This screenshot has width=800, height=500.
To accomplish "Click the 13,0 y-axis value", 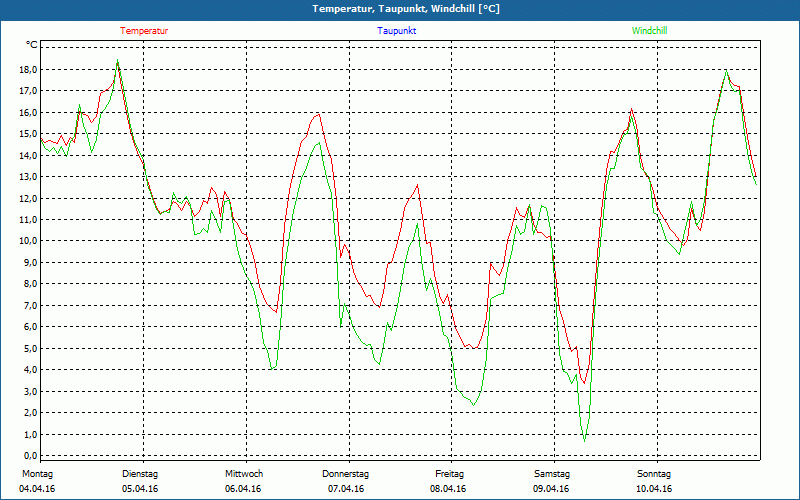I will tap(29, 177).
